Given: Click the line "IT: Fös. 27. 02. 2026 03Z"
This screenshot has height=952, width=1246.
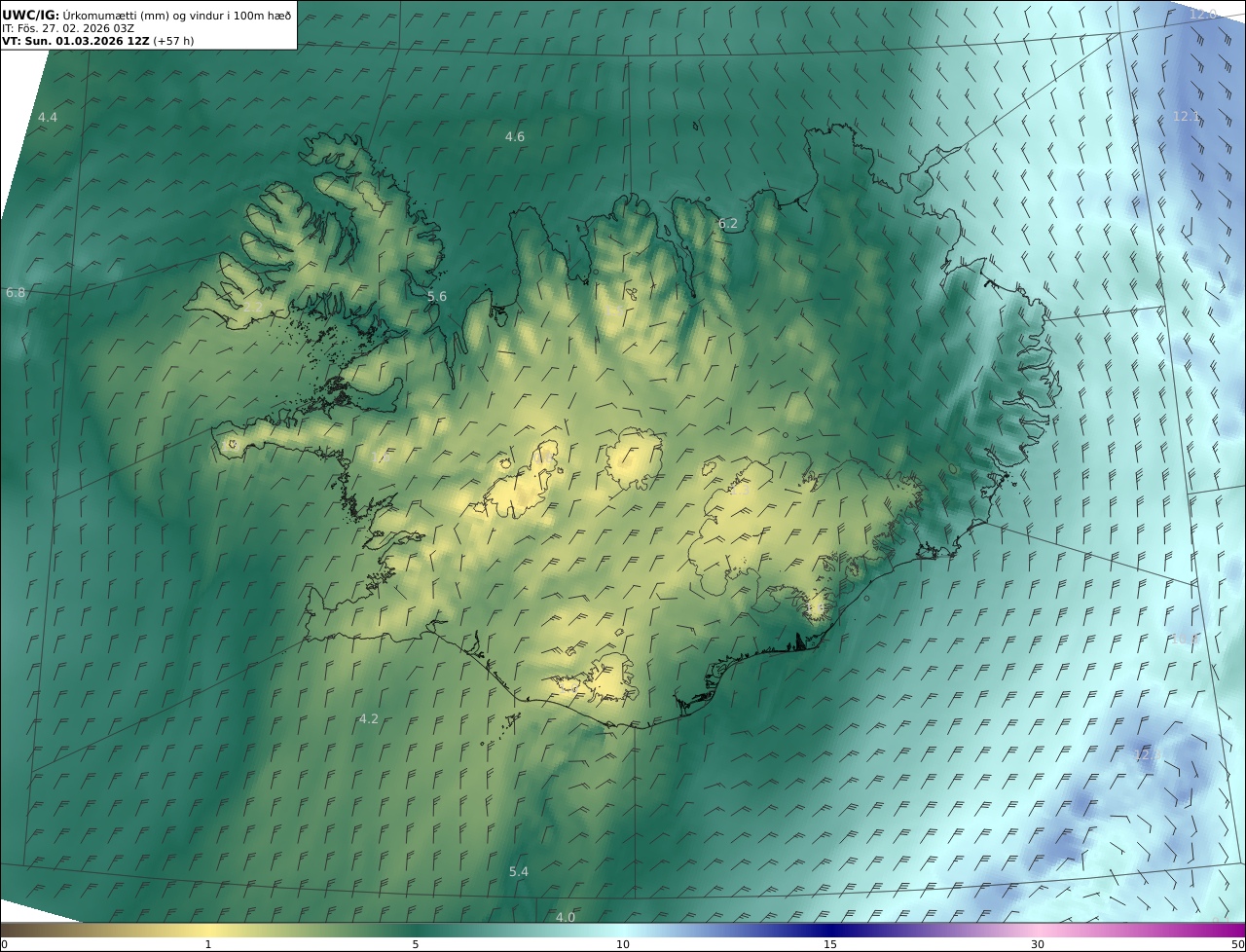Looking at the screenshot, I should coord(68,28).
